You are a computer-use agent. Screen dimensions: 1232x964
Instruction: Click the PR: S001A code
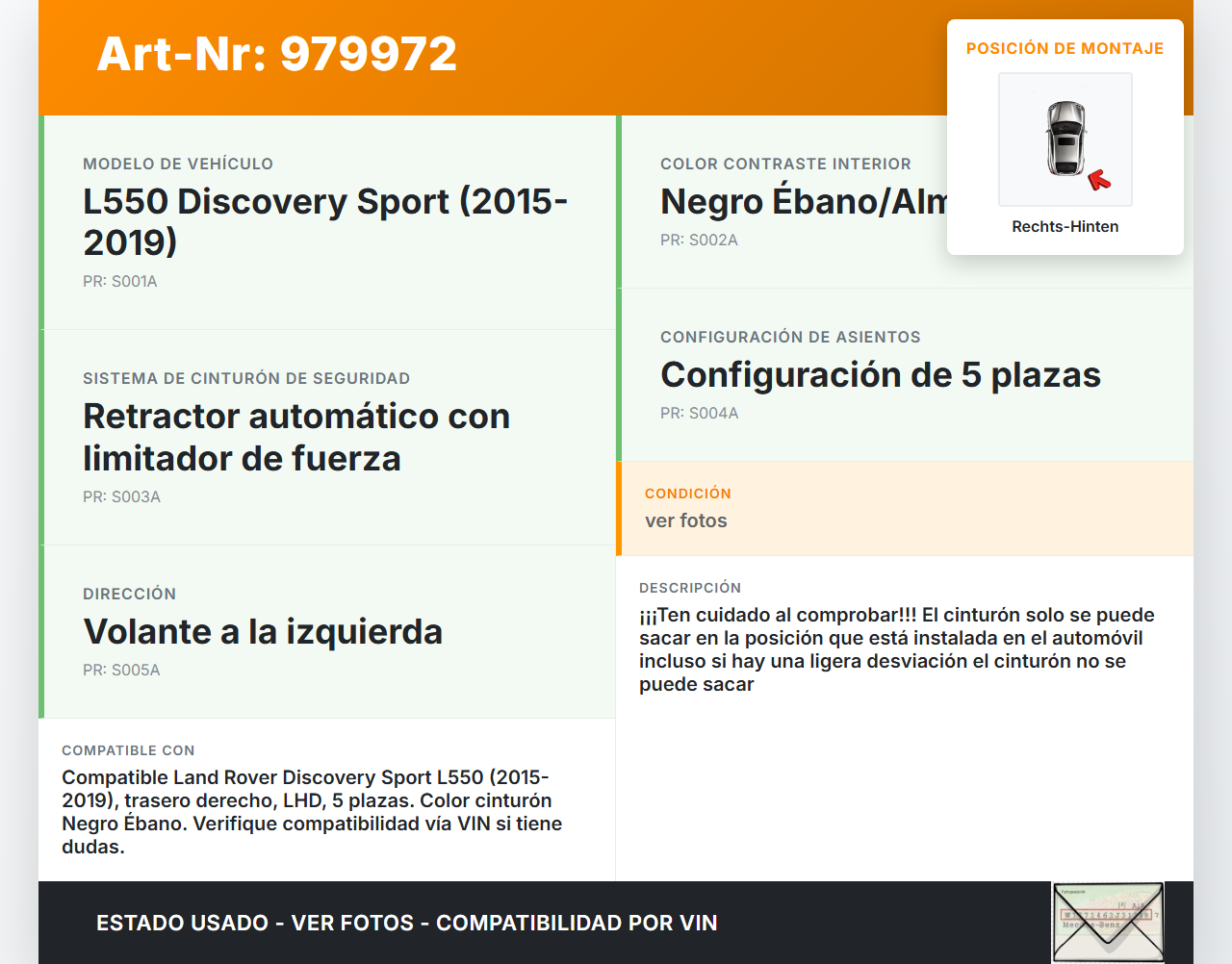(120, 281)
